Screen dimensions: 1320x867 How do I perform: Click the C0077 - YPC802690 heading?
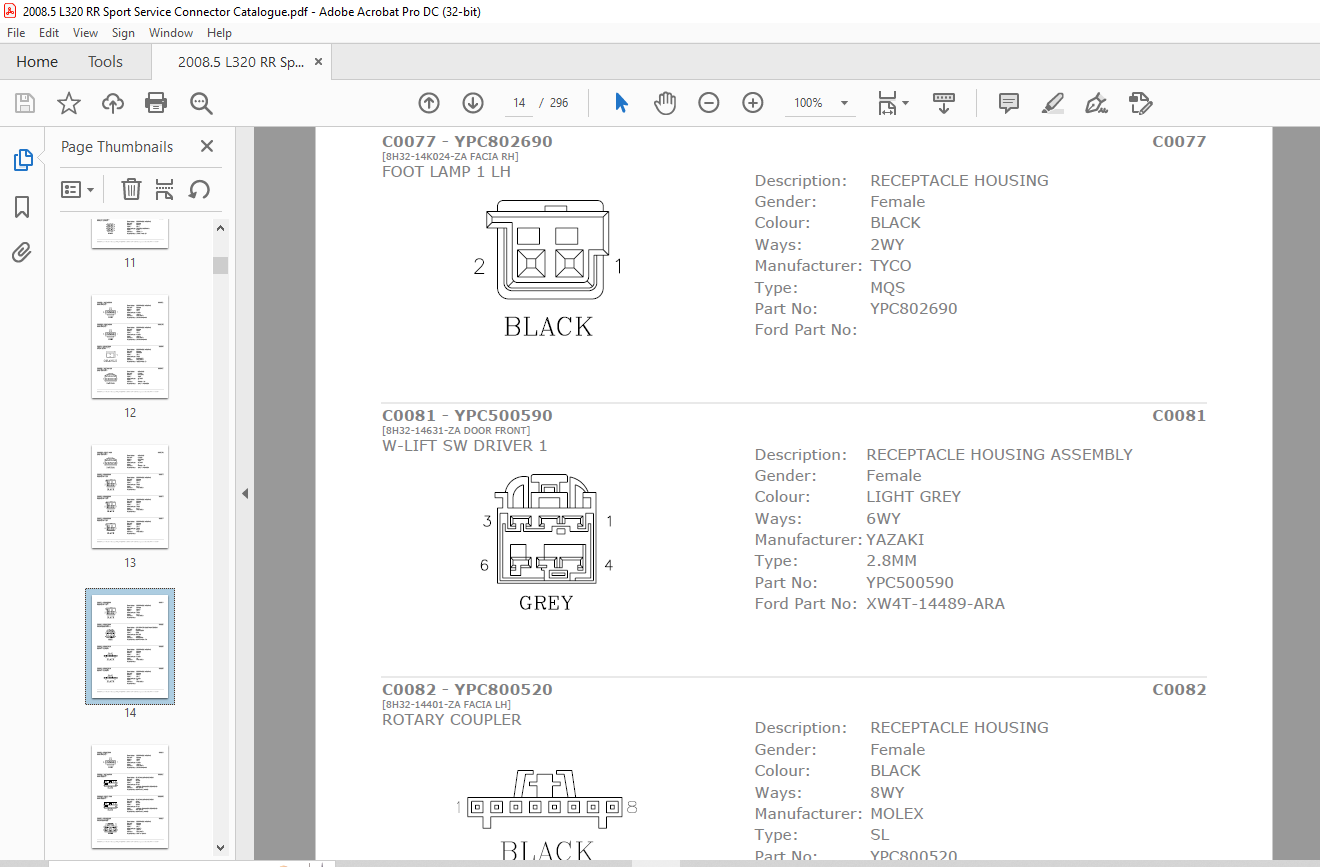[x=467, y=142]
